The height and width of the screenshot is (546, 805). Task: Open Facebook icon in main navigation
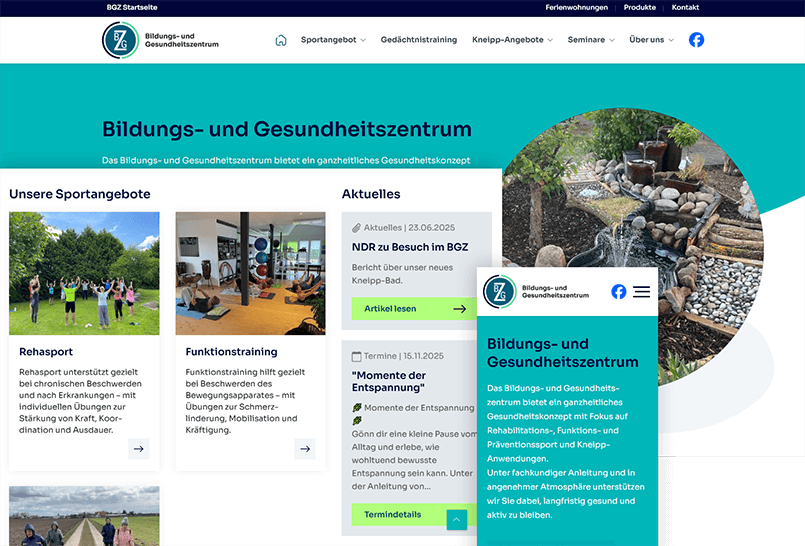point(696,40)
